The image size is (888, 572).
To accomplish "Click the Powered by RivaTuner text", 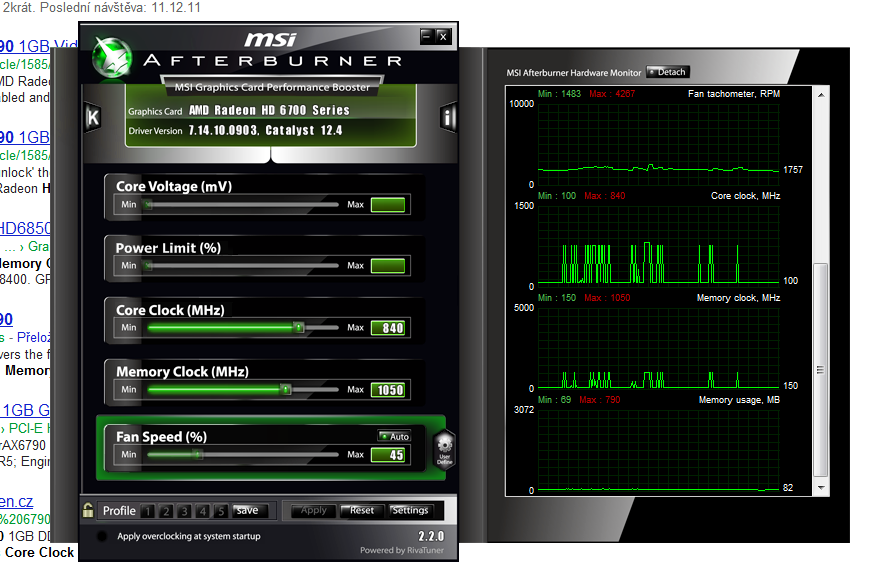I will (402, 550).
